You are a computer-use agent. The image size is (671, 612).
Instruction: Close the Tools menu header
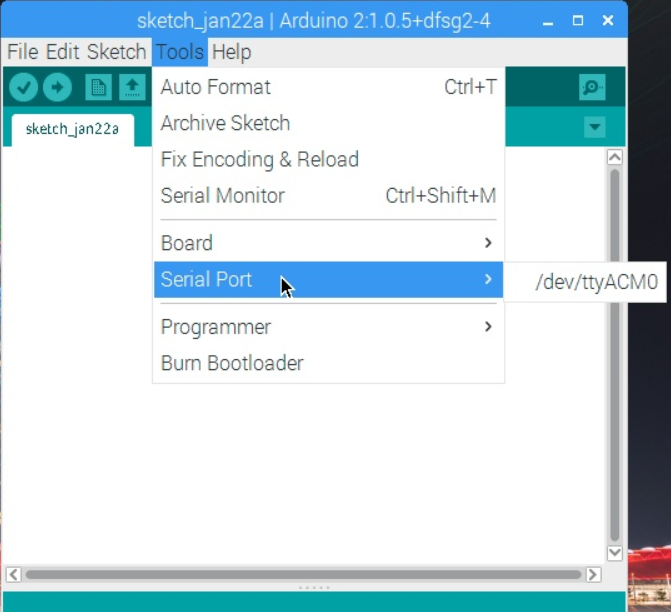180,52
